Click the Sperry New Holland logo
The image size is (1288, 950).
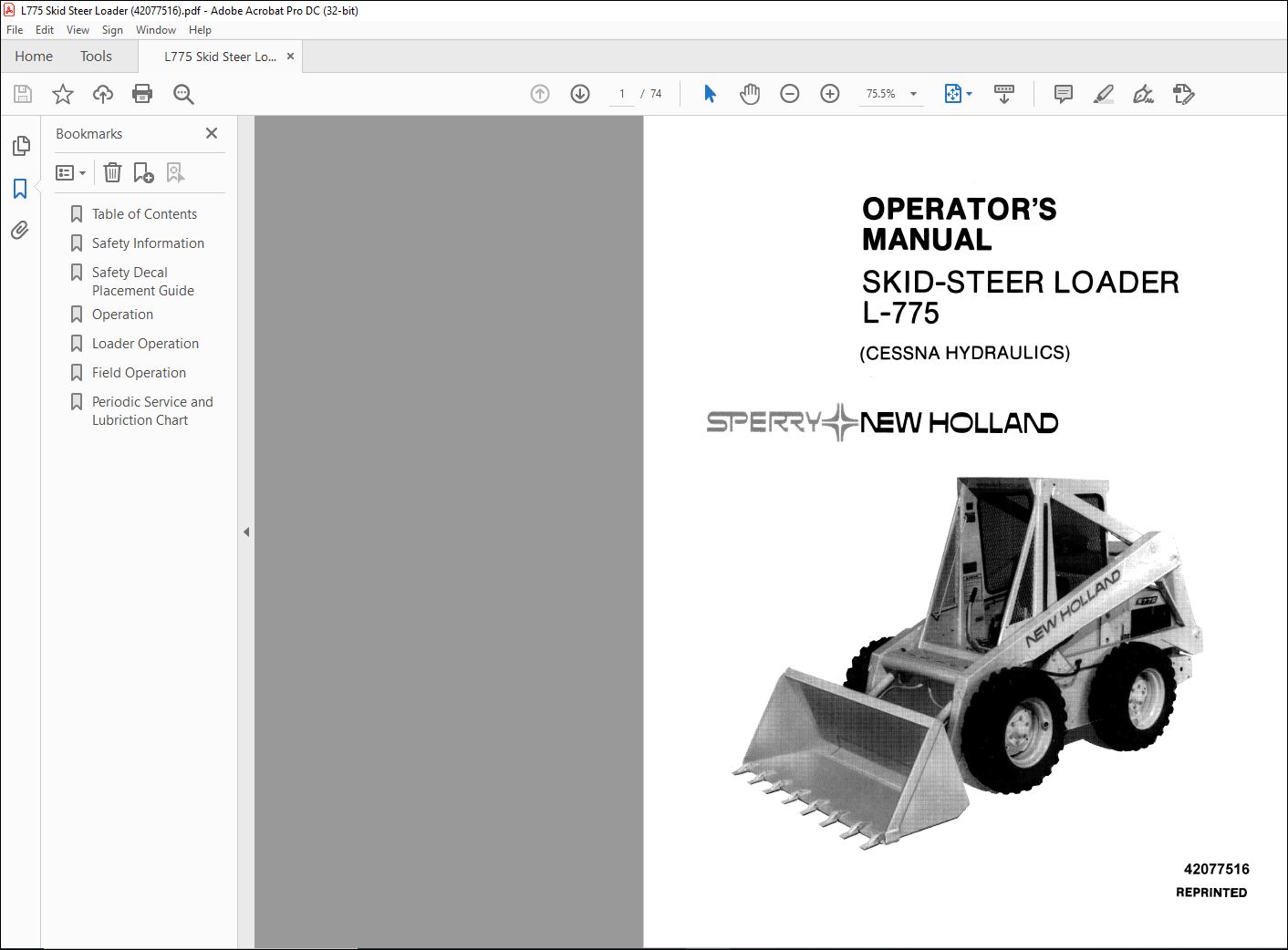coord(882,423)
